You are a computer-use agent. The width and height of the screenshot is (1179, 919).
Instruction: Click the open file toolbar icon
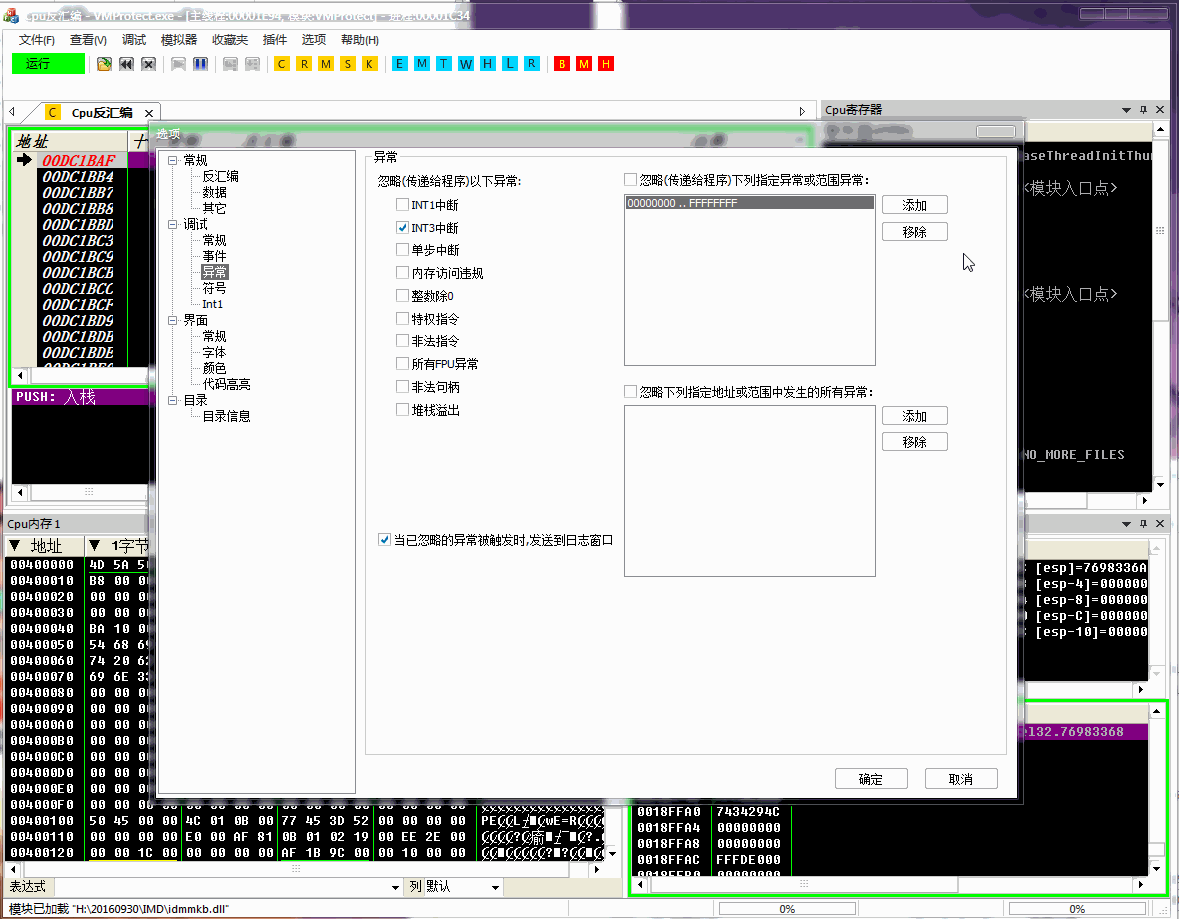tap(104, 64)
